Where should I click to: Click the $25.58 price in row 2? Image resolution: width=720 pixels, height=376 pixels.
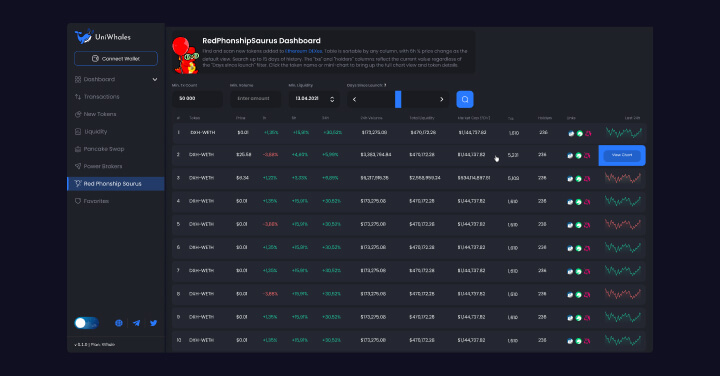click(x=243, y=155)
